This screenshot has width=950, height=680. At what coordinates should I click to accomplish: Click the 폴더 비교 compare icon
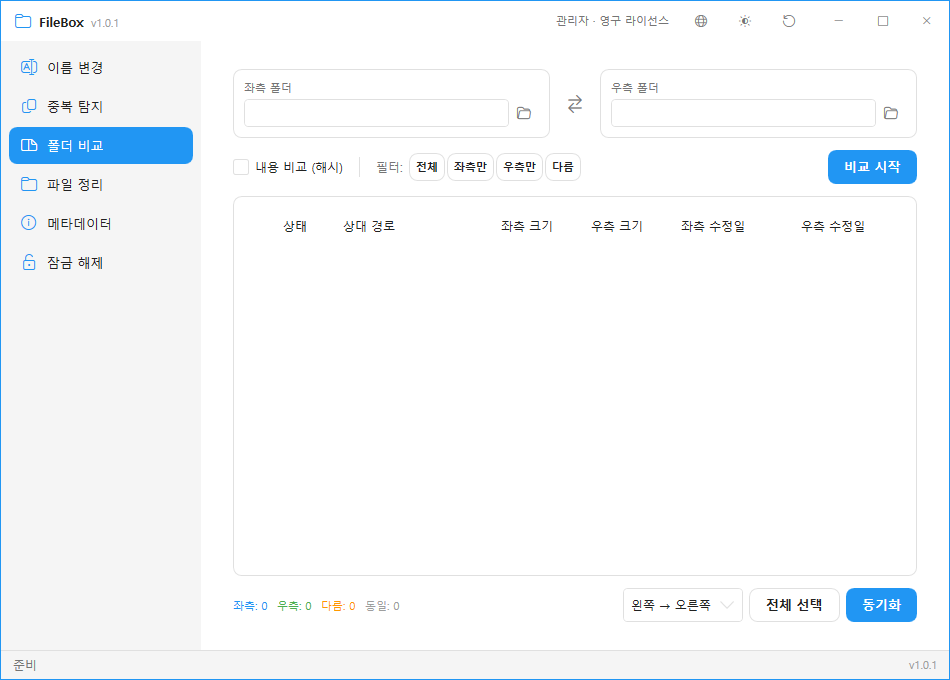tap(29, 145)
